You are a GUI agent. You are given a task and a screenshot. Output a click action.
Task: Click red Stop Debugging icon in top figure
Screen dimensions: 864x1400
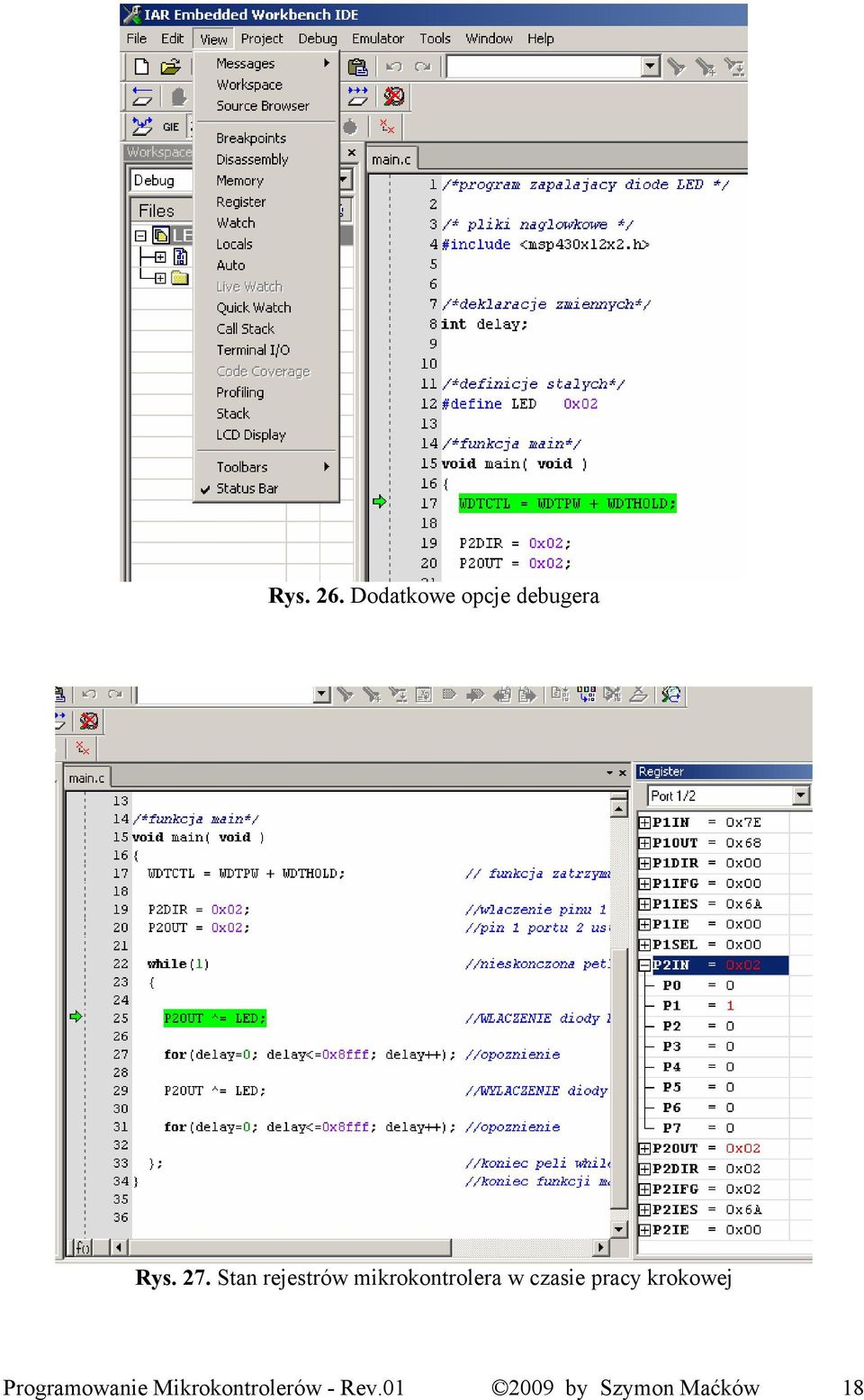pos(393,95)
